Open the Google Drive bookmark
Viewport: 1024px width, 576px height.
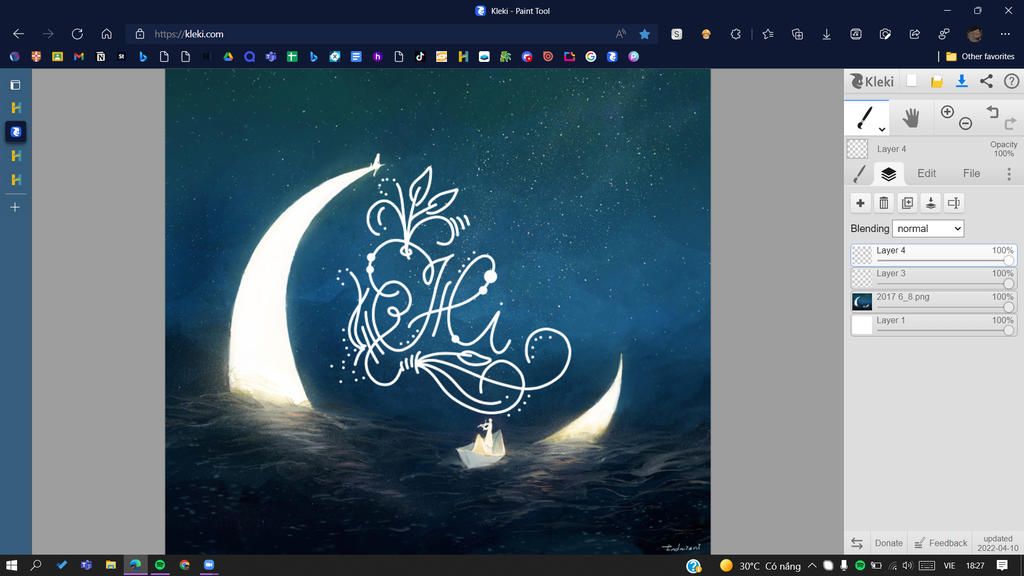[228, 57]
